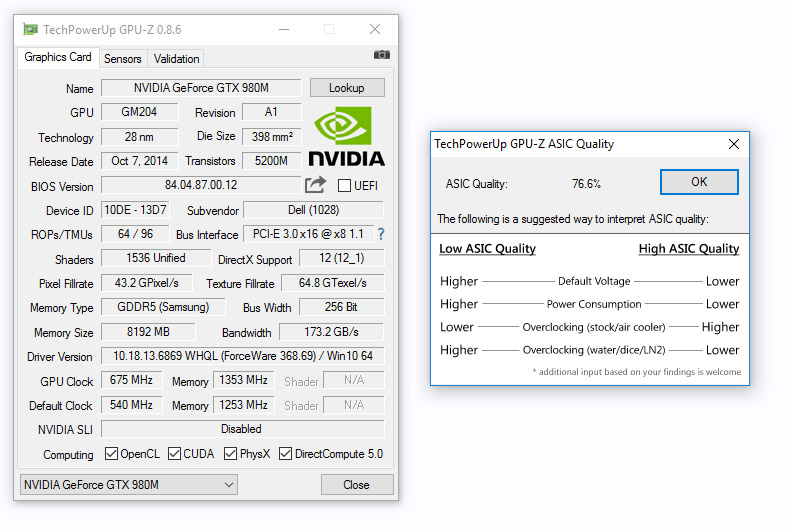Screen dimensions: 791x530
Task: Click the GPU field showing GM204
Action: pyautogui.click(x=139, y=112)
